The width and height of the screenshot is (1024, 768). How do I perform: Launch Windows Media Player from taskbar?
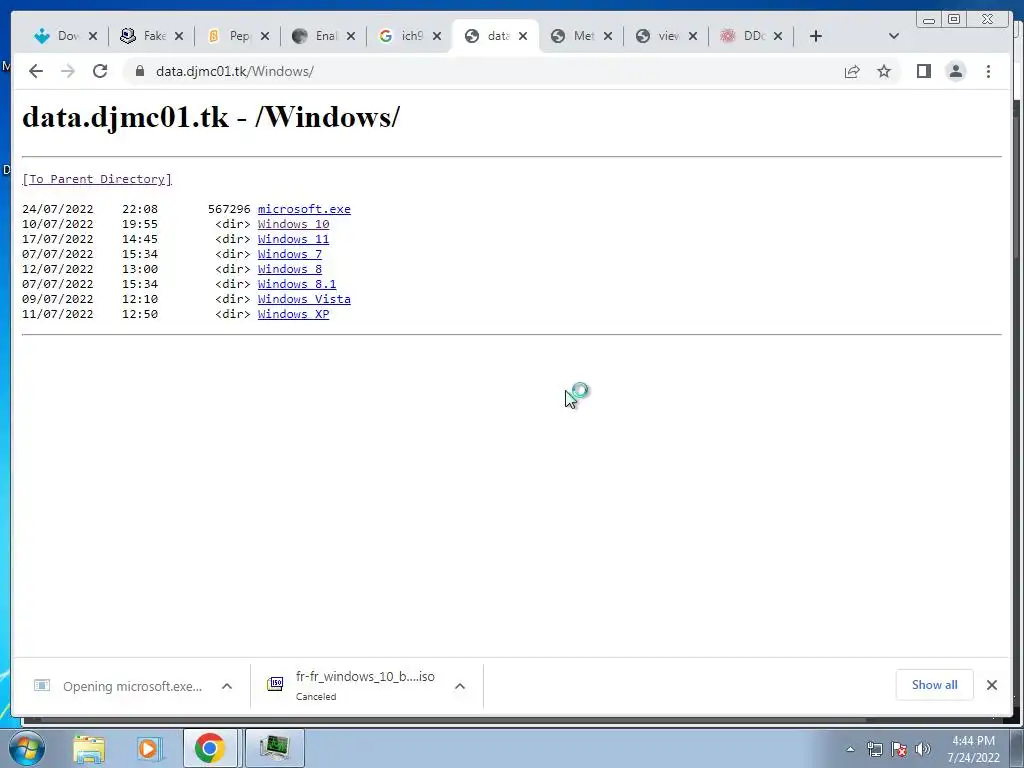point(149,749)
